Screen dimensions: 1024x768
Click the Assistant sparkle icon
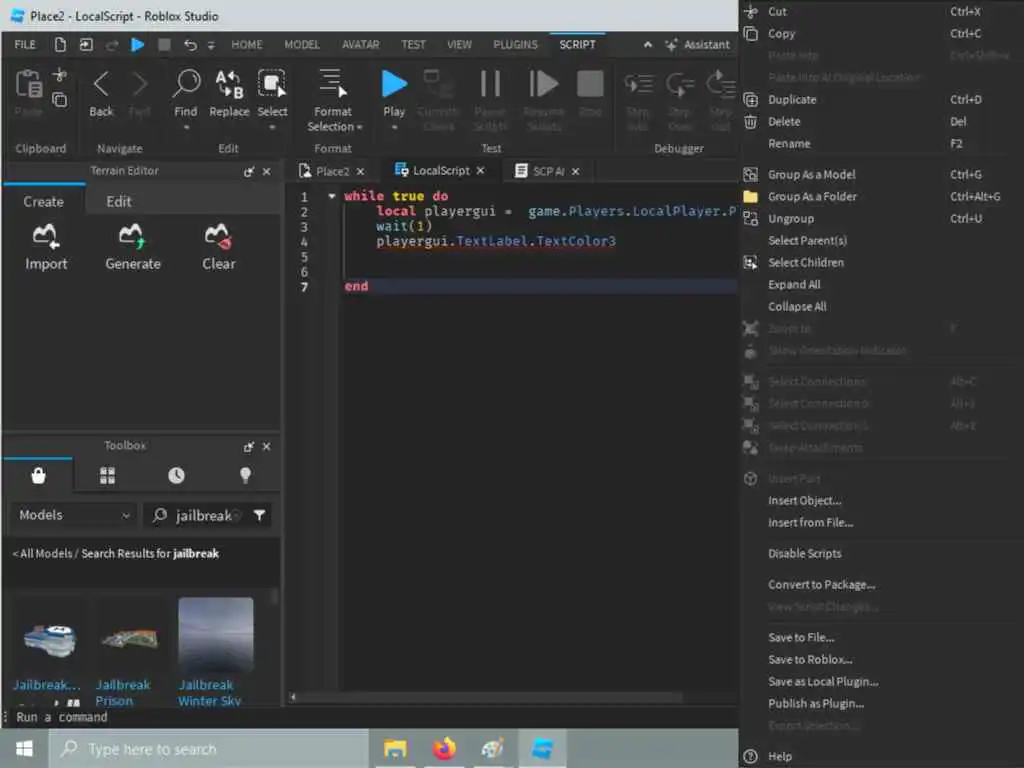[x=671, y=44]
